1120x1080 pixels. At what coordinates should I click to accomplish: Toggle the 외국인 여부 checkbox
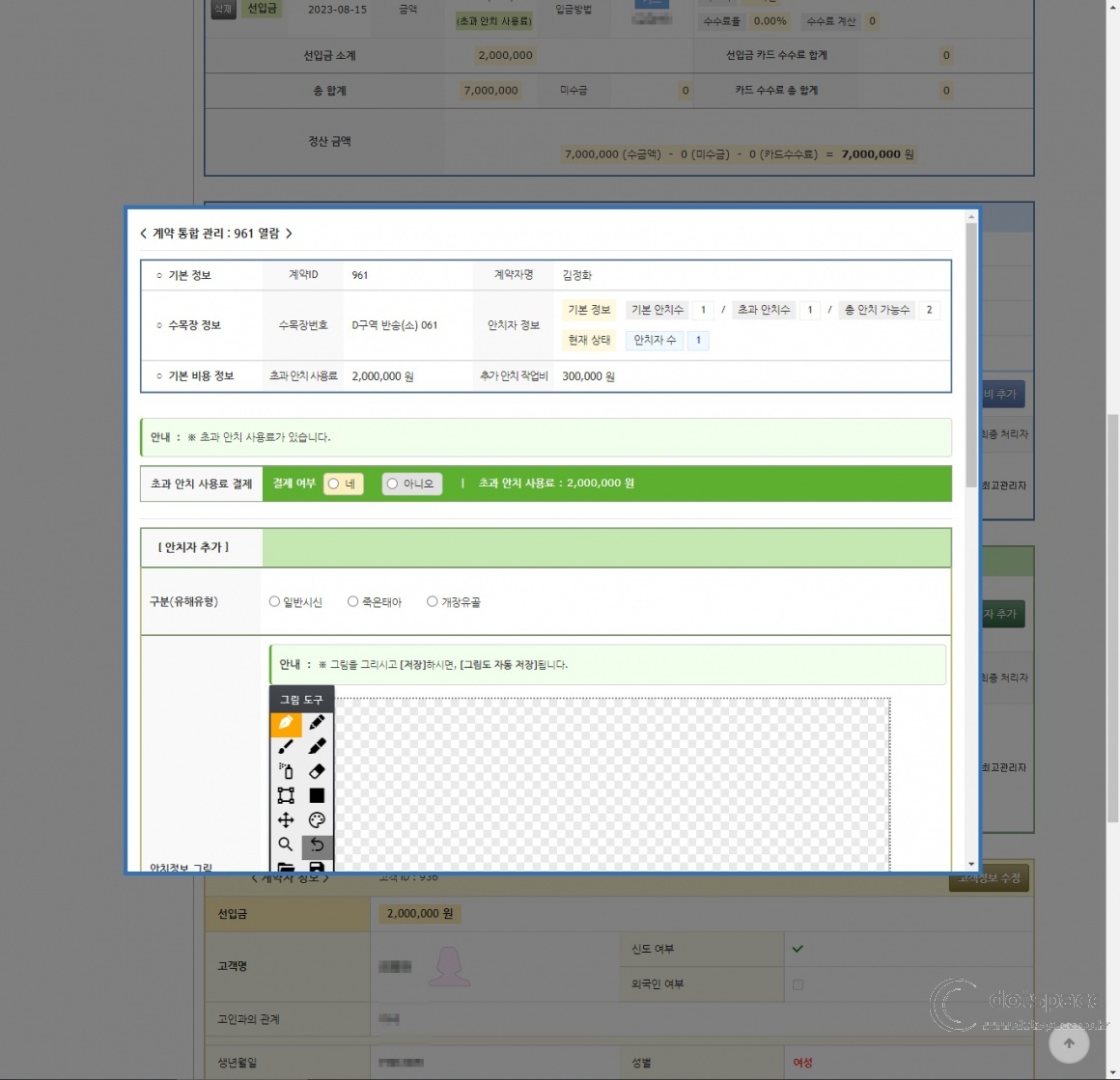click(x=798, y=984)
